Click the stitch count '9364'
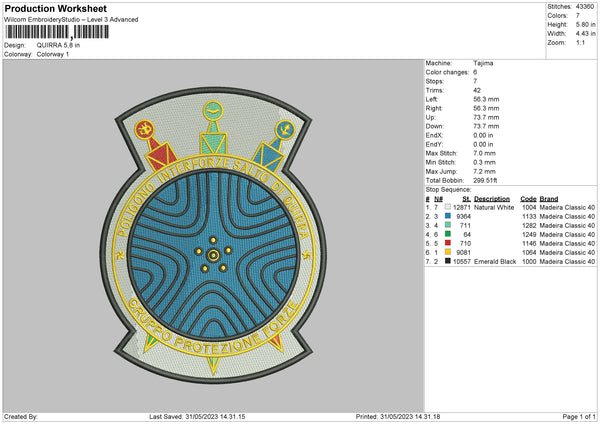 [x=463, y=217]
